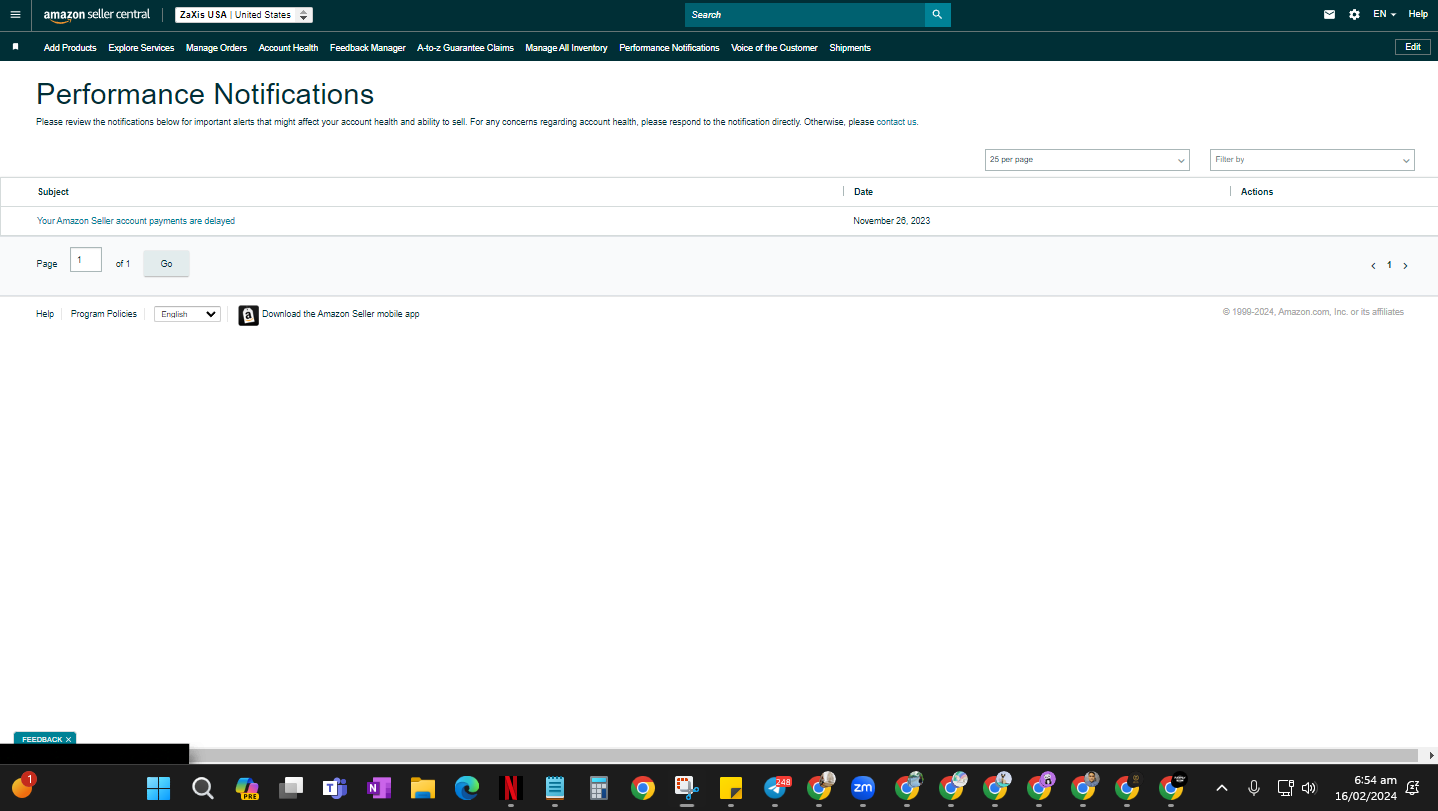Viewport: 1438px width, 811px height.
Task: Open Windows taskbar search
Action: pyautogui.click(x=203, y=788)
